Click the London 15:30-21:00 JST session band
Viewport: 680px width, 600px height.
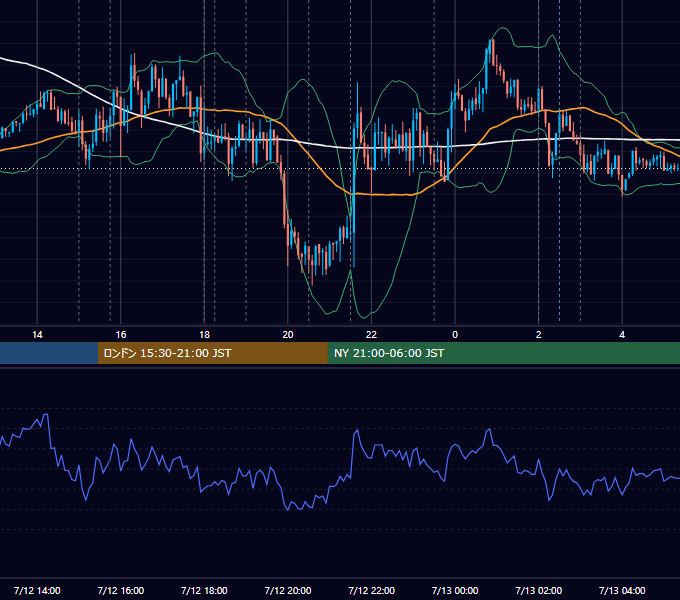click(212, 353)
